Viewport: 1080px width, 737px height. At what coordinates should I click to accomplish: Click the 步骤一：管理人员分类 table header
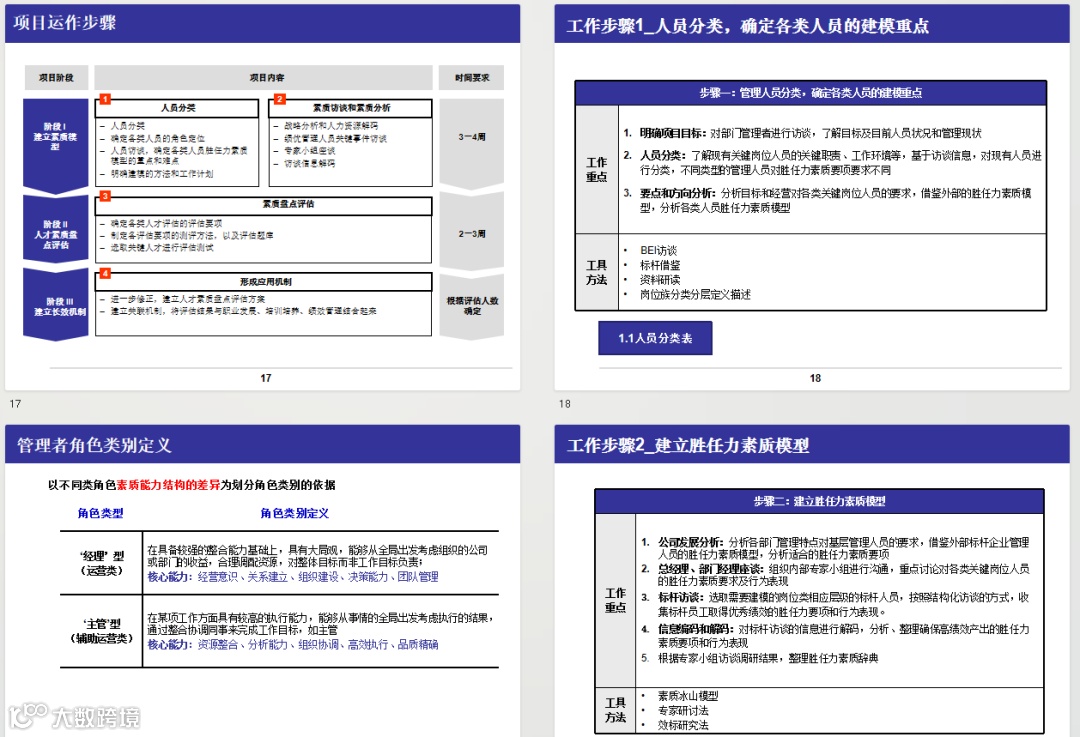pyautogui.click(x=811, y=93)
